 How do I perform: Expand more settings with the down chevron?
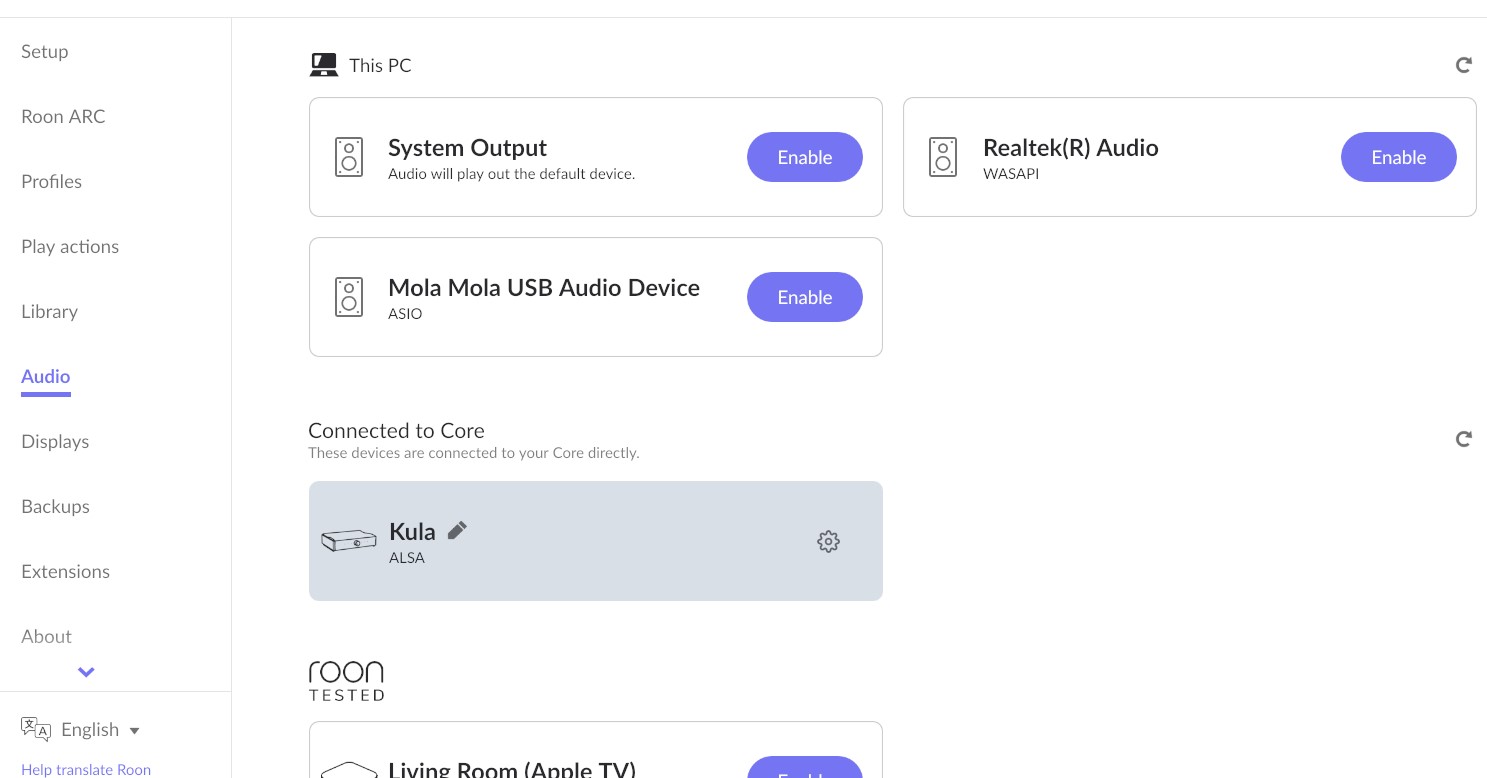pos(86,672)
